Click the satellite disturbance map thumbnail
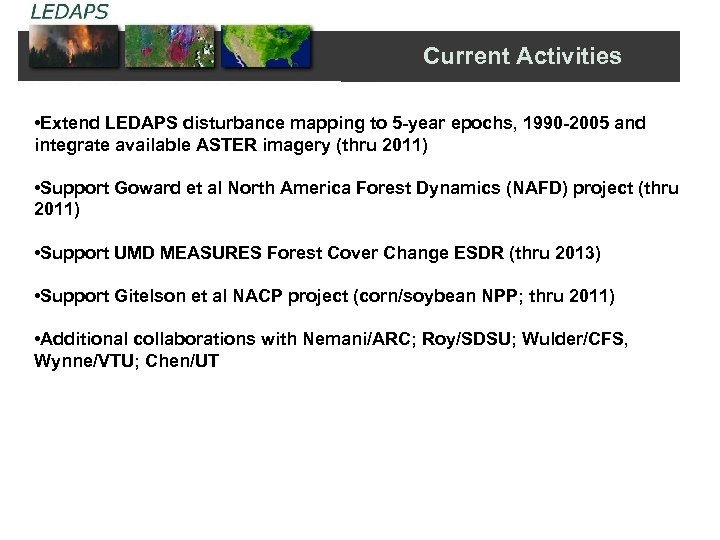The height and width of the screenshot is (540, 720). tap(169, 46)
